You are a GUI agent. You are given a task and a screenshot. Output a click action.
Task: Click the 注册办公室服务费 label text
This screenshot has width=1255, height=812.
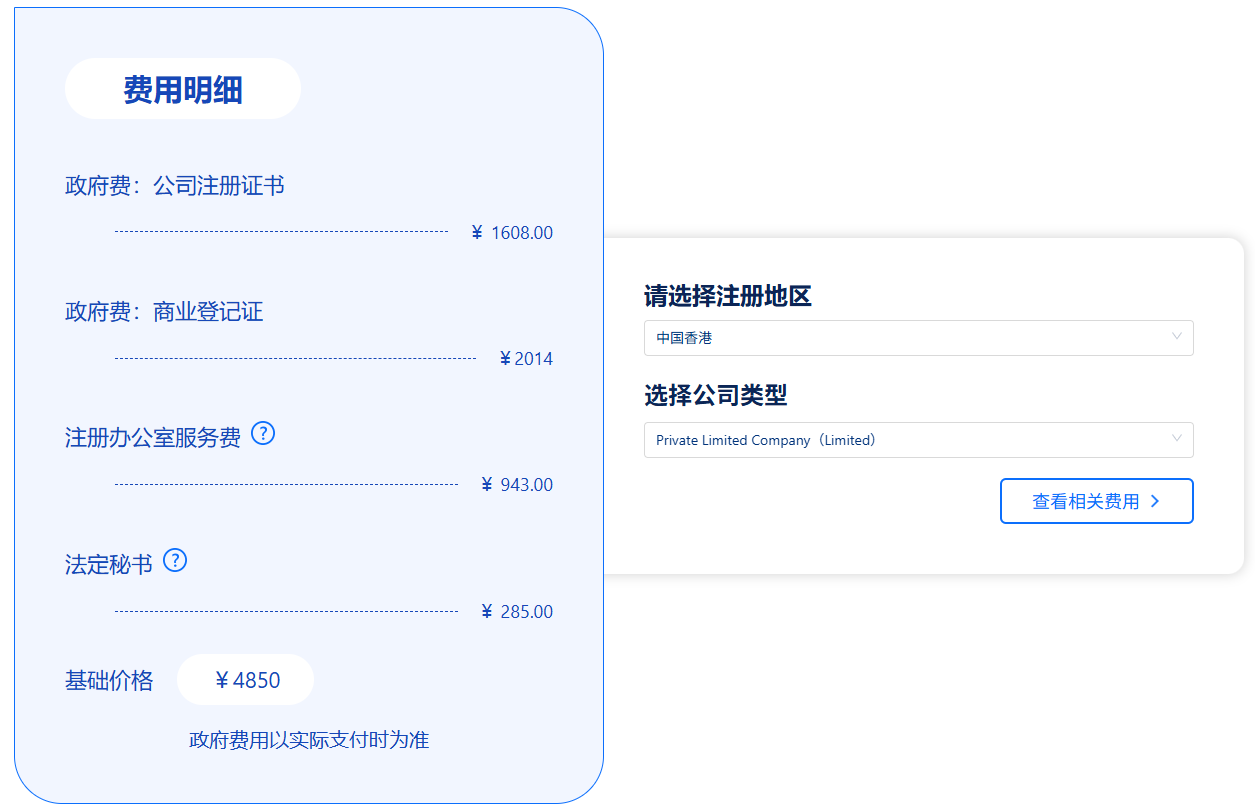point(153,438)
